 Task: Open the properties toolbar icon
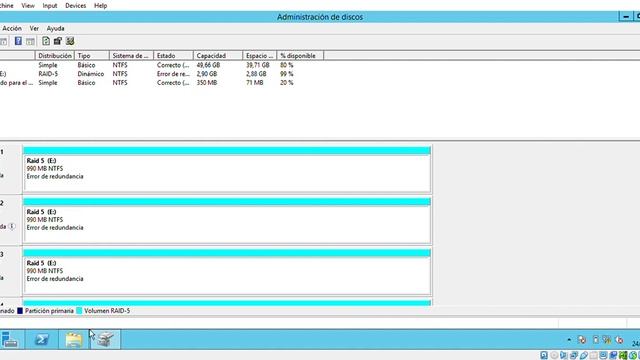pyautogui.click(x=58, y=41)
